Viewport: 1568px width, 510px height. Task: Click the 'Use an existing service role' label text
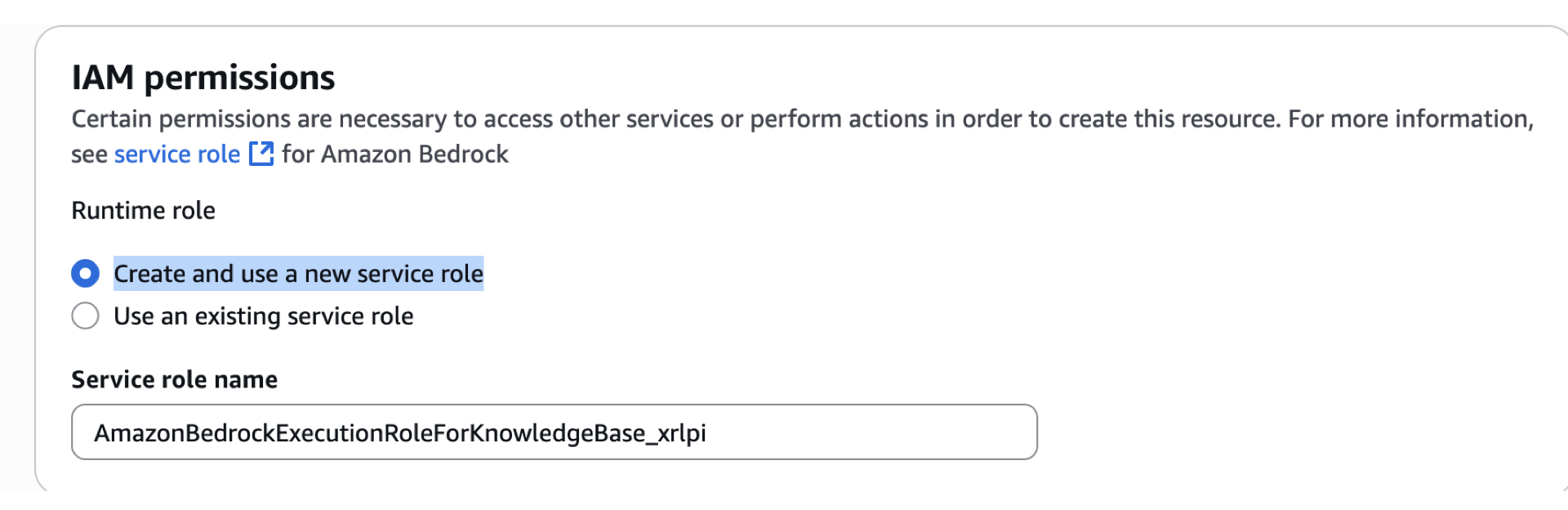point(263,316)
